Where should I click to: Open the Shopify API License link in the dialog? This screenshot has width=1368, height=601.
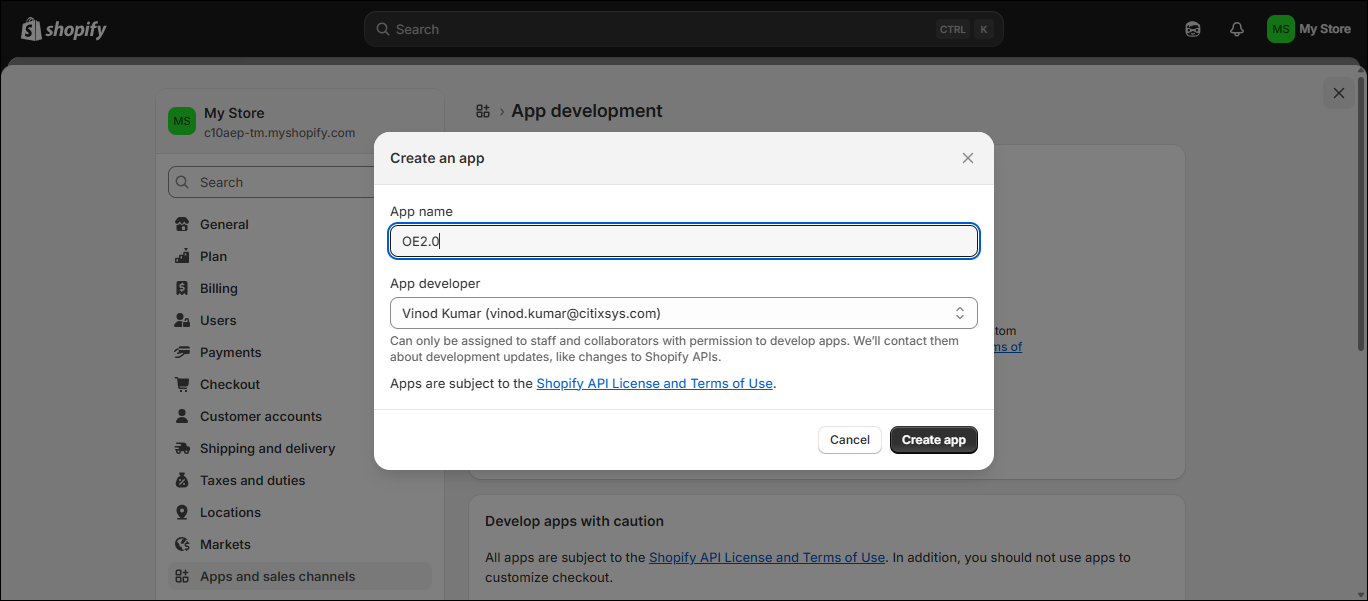point(654,383)
